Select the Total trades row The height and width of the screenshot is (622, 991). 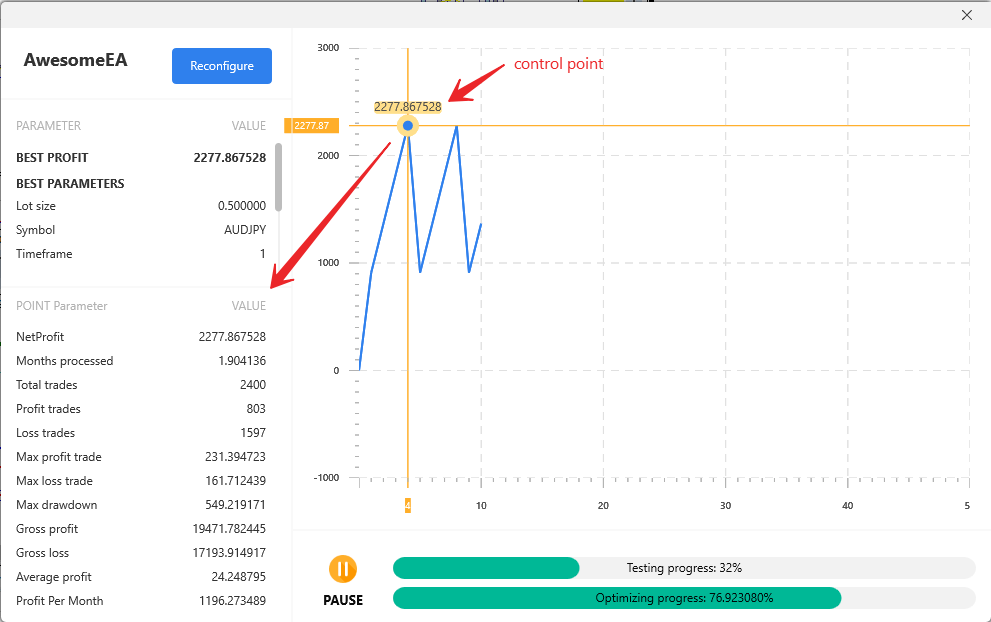(141, 385)
